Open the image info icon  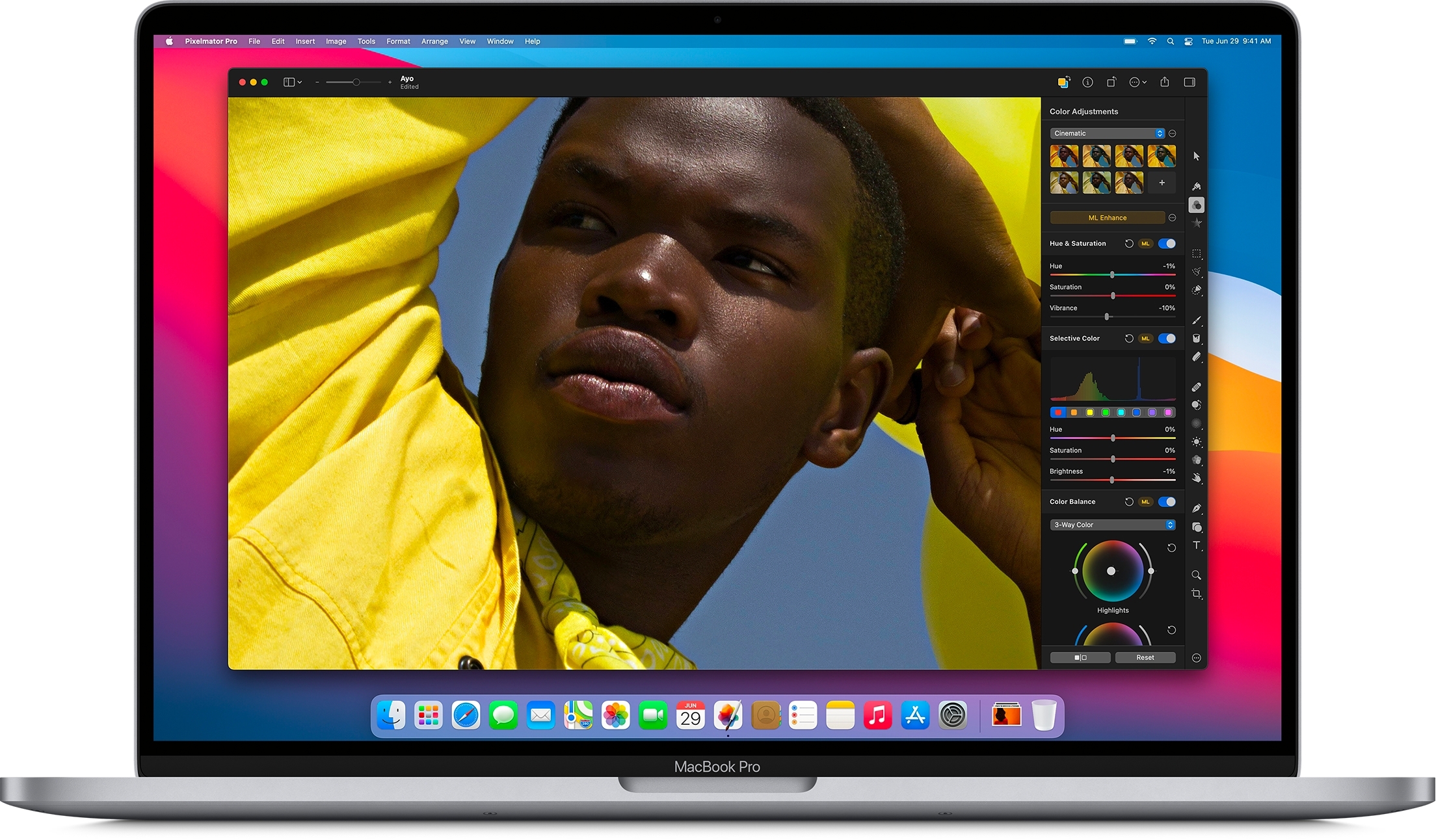pyautogui.click(x=1087, y=82)
